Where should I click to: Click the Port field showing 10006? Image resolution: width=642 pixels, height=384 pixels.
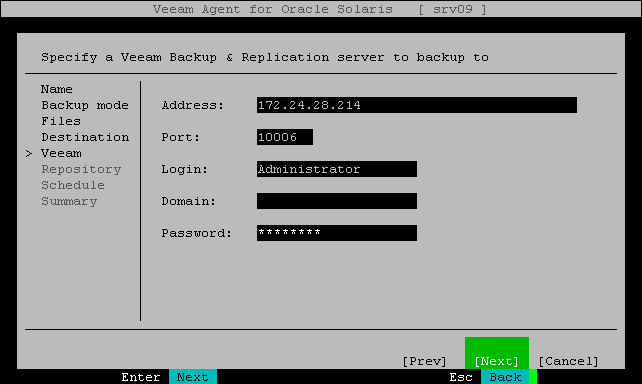285,137
